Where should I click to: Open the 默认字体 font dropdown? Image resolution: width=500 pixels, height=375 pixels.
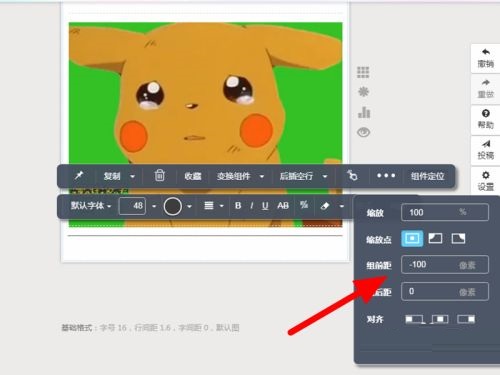point(91,206)
